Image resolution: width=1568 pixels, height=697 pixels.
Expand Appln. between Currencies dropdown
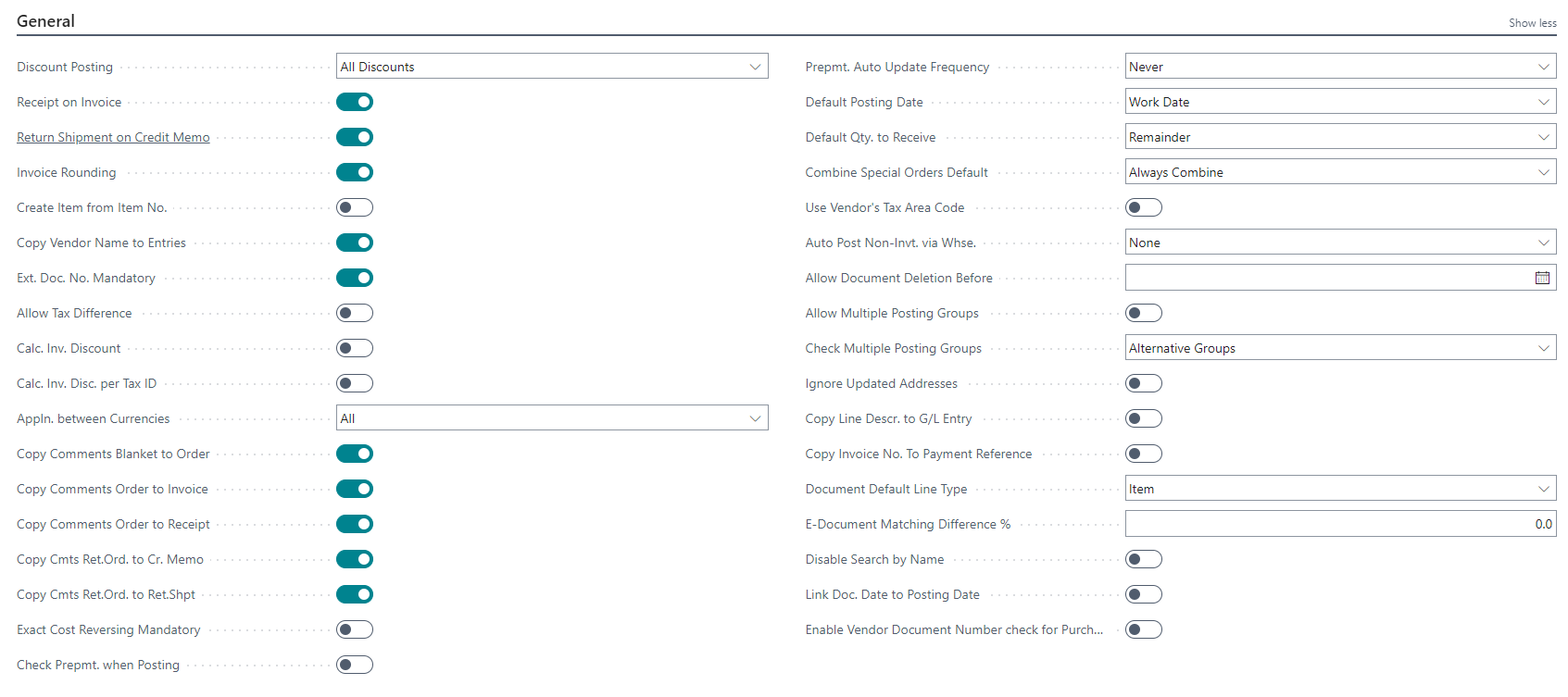click(551, 418)
